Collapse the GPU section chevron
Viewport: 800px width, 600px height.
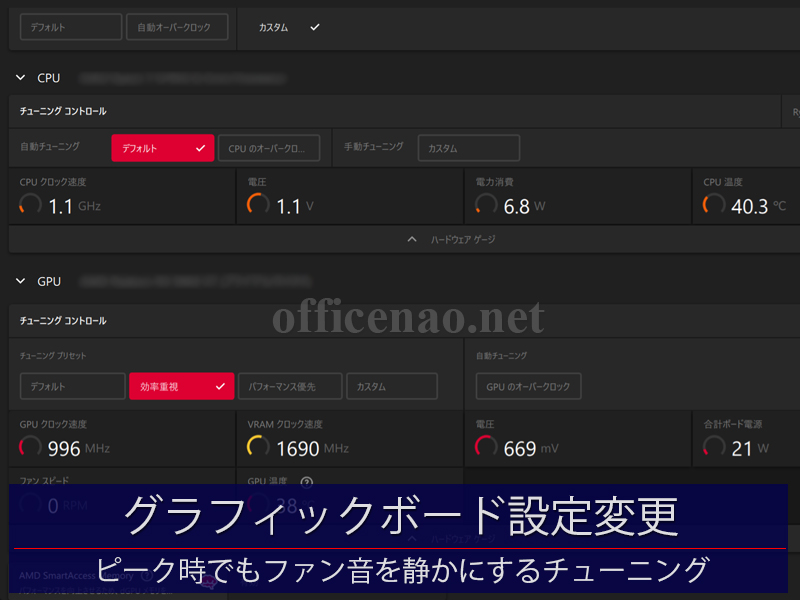coord(20,282)
